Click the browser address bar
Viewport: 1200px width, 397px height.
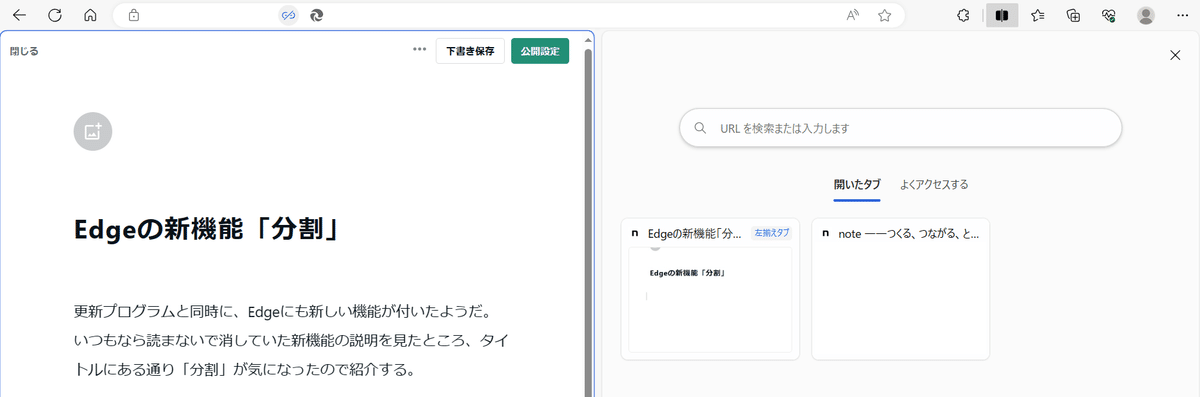(509, 15)
